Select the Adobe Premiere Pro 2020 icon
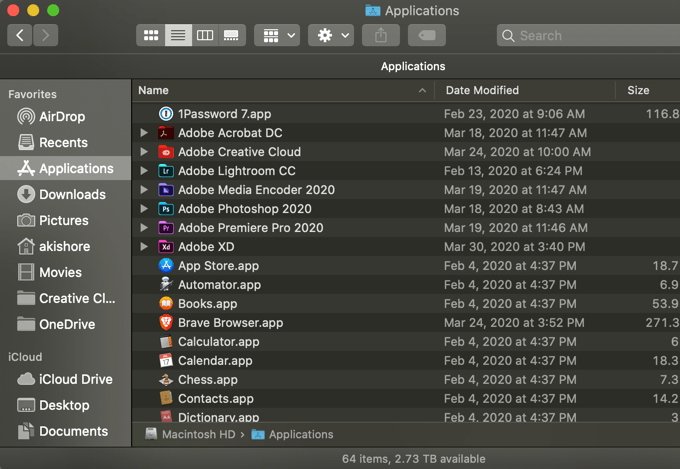 coord(166,228)
